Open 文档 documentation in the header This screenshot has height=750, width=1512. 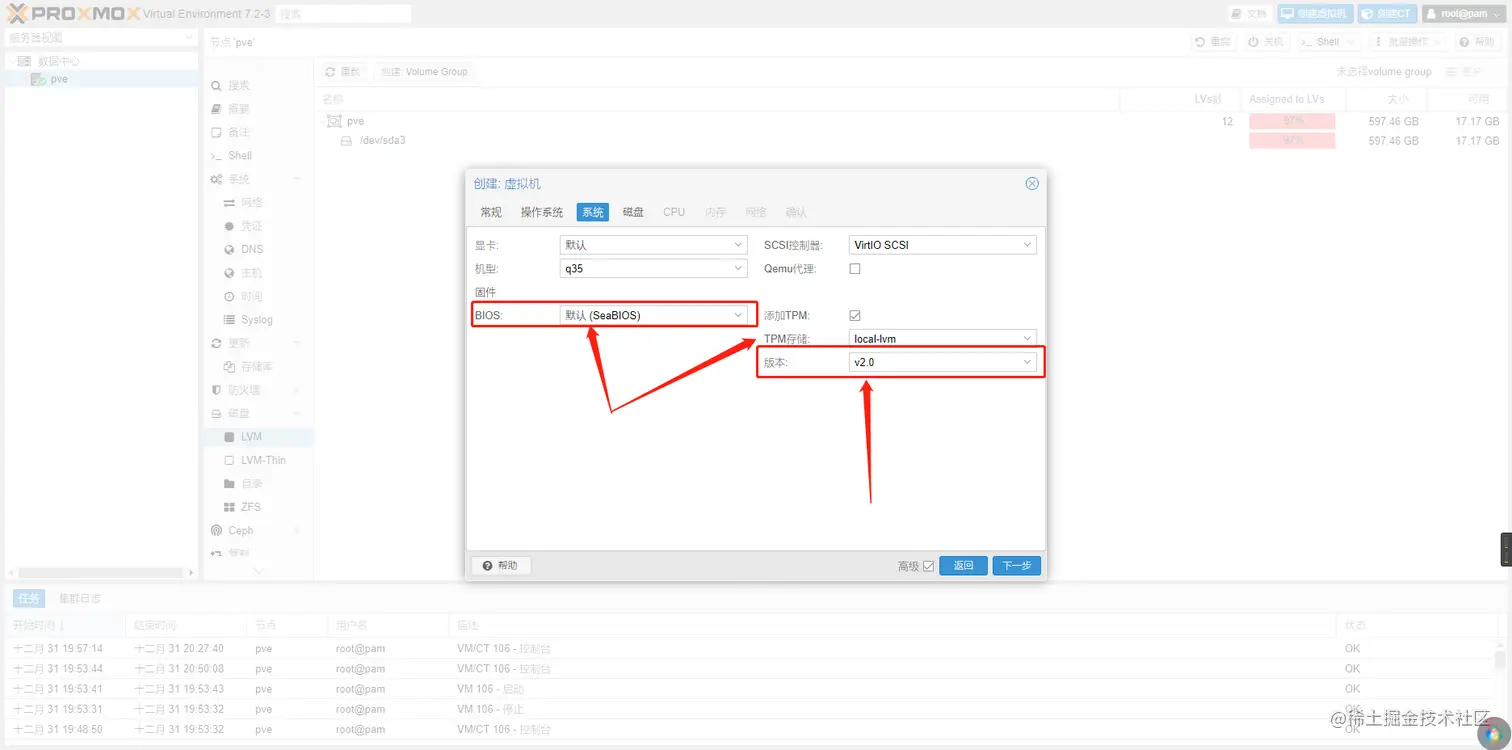[1250, 14]
